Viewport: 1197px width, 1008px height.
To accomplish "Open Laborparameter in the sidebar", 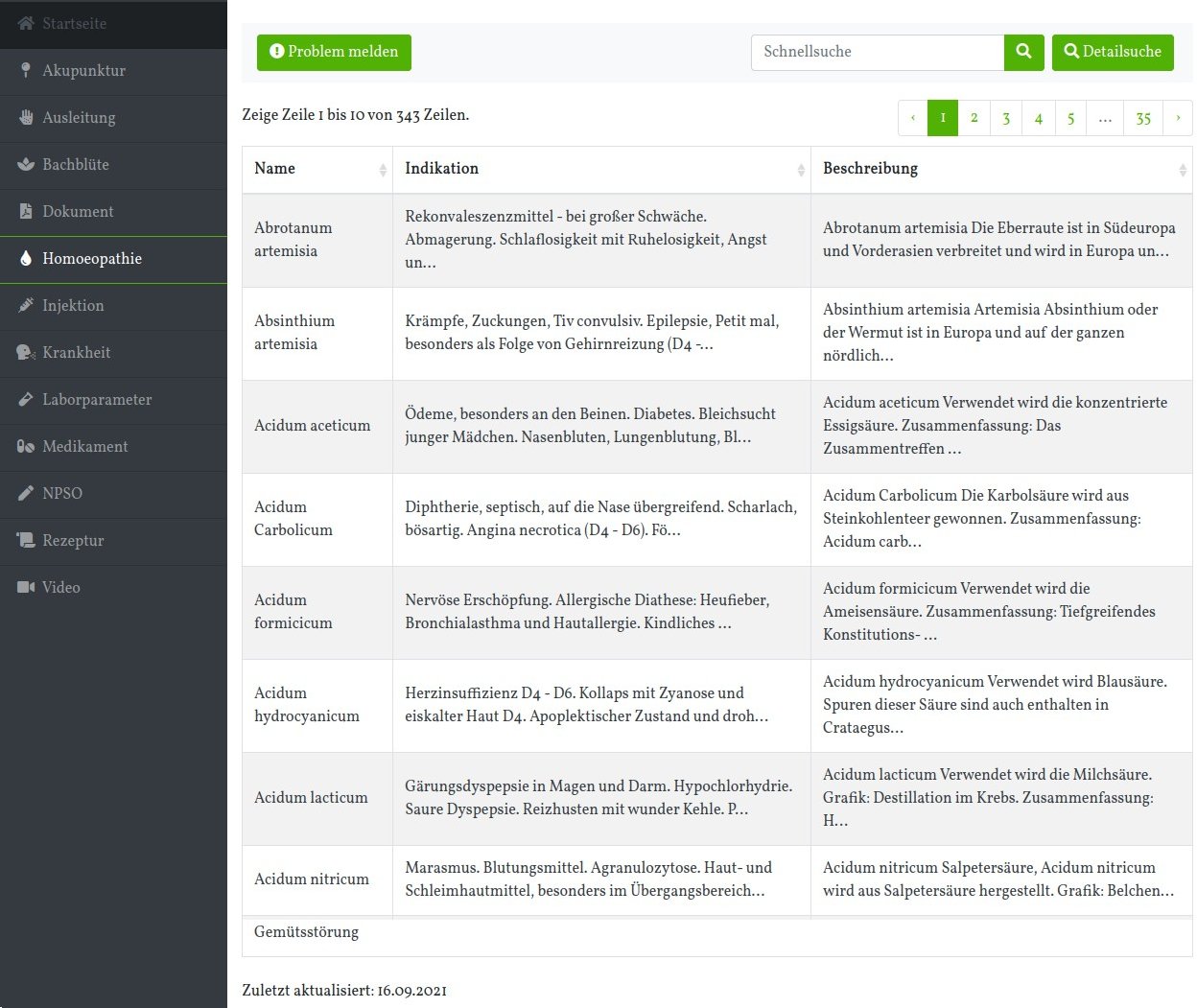I will 97,399.
